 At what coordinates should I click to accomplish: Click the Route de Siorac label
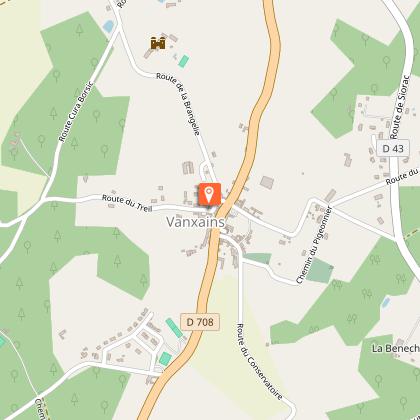point(399,107)
